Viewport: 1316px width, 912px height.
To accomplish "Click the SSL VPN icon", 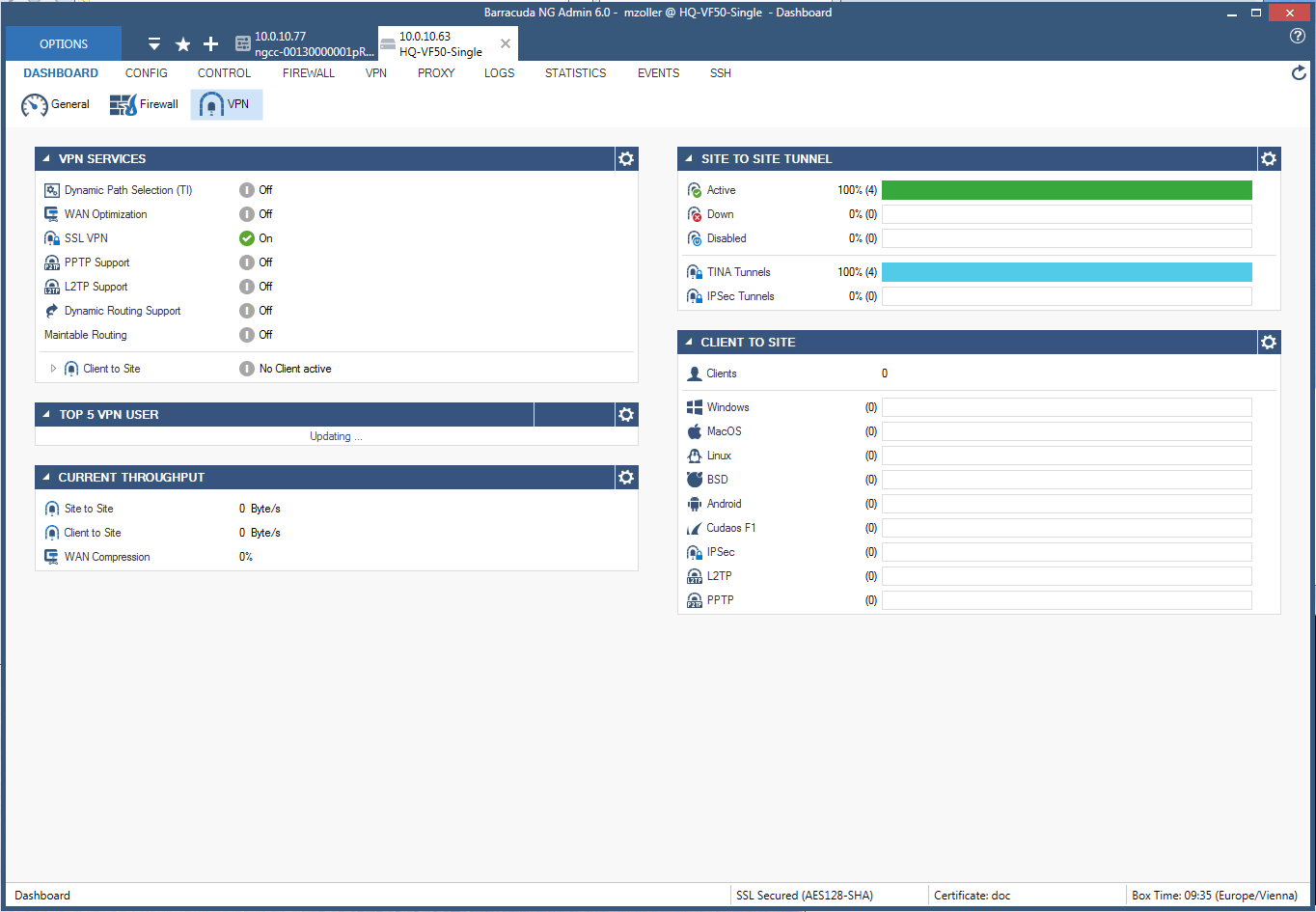I will 52,238.
